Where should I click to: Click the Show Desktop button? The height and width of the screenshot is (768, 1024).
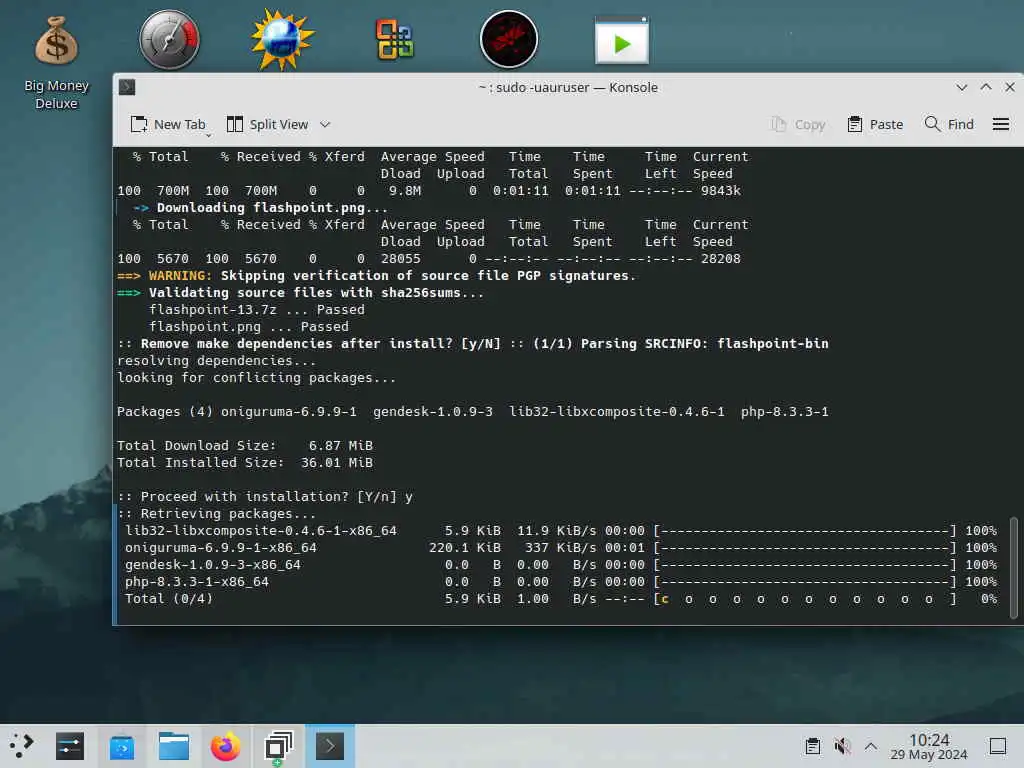[x=997, y=746]
